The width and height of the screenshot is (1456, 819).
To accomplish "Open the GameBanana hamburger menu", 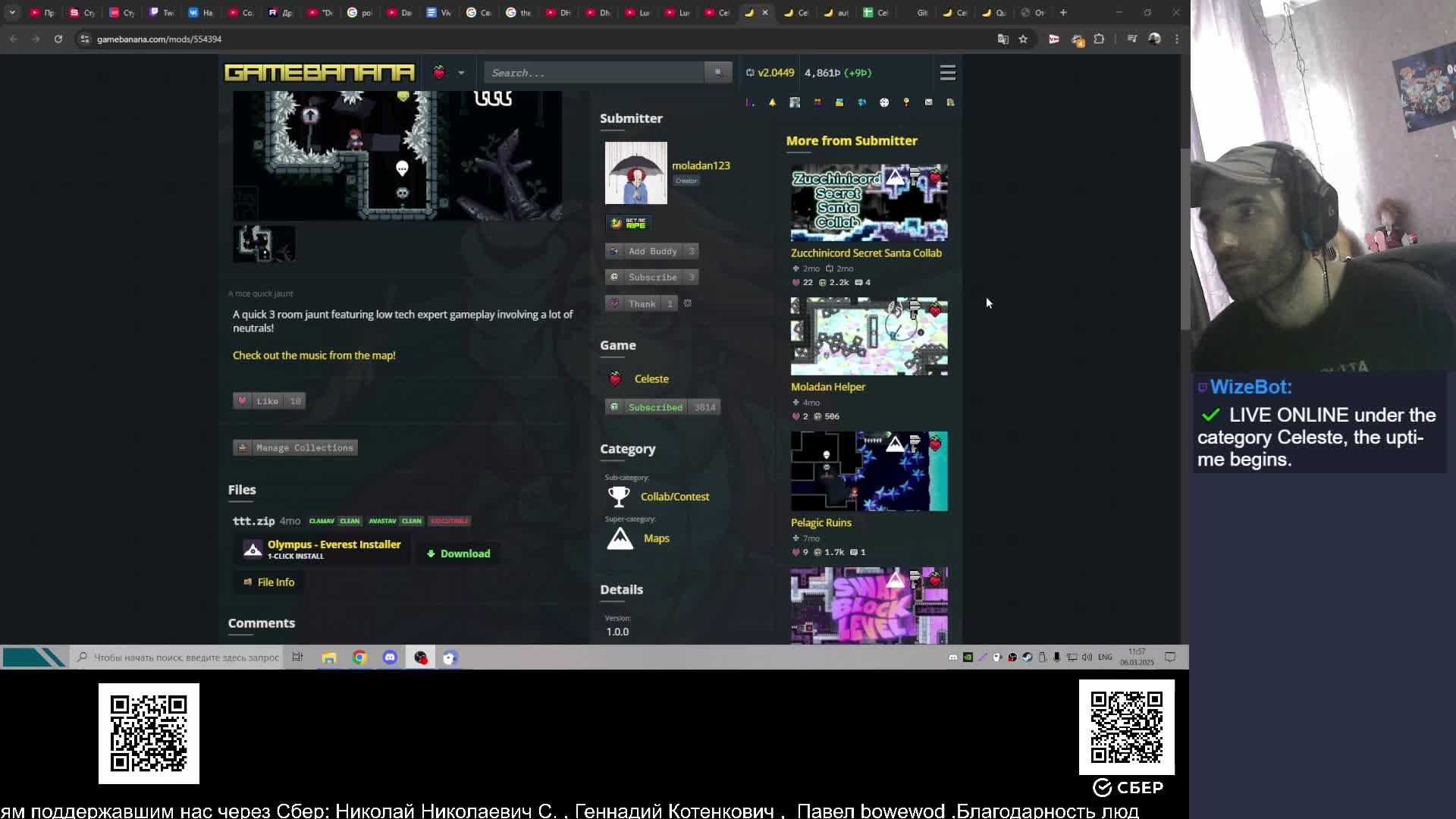I will tap(947, 73).
